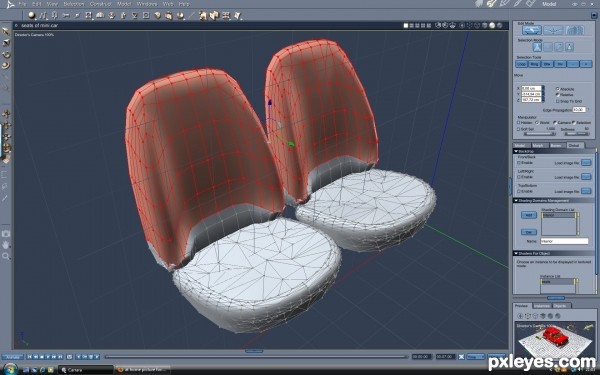Click the Ring selection tool button
Screen dimensions: 600x375
pyautogui.click(x=534, y=64)
